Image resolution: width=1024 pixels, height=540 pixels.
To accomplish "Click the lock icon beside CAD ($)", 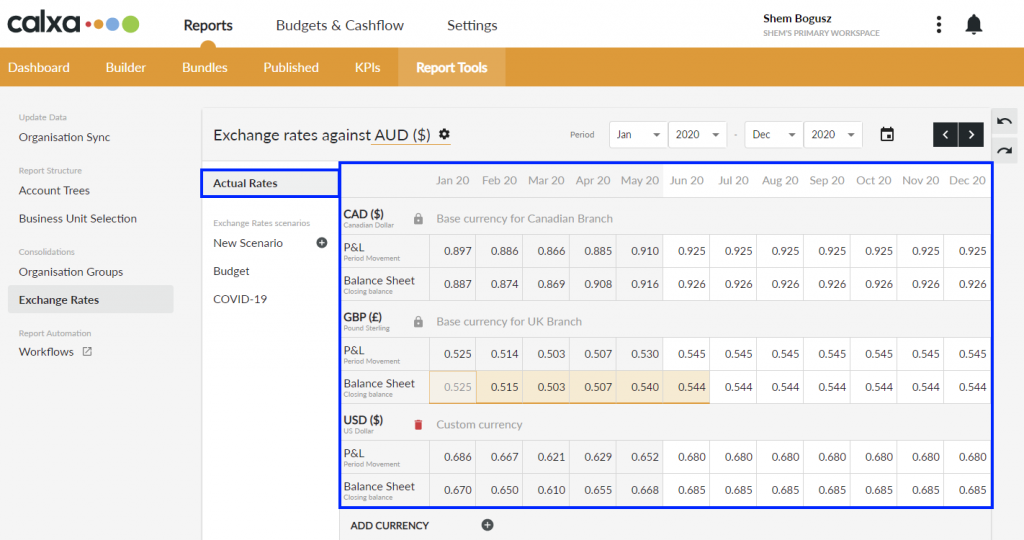I will [418, 219].
